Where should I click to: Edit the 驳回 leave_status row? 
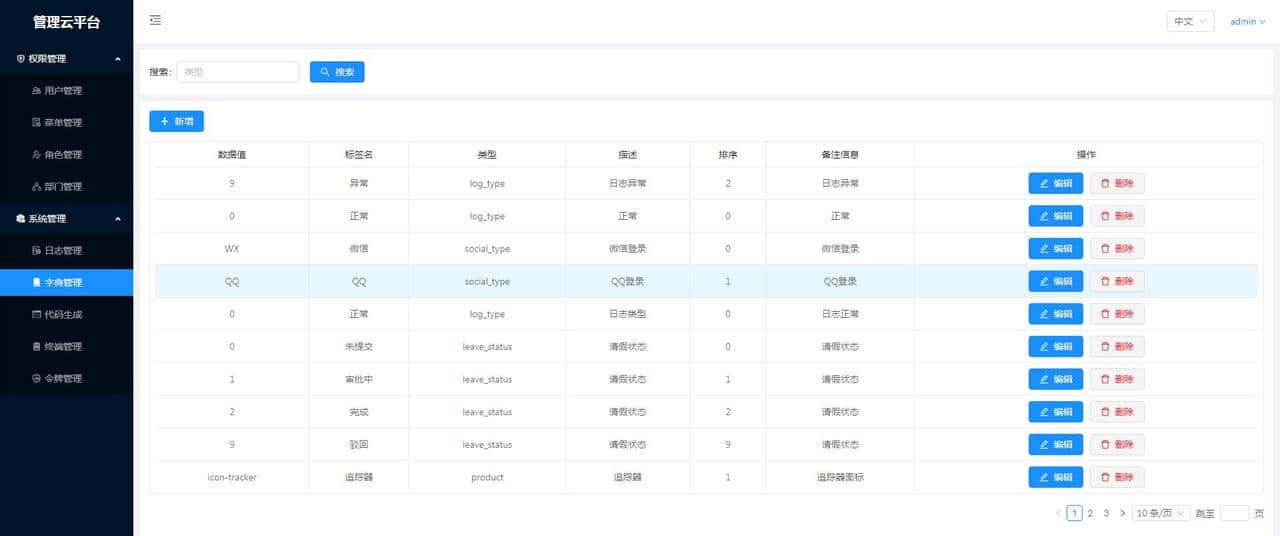(1056, 445)
